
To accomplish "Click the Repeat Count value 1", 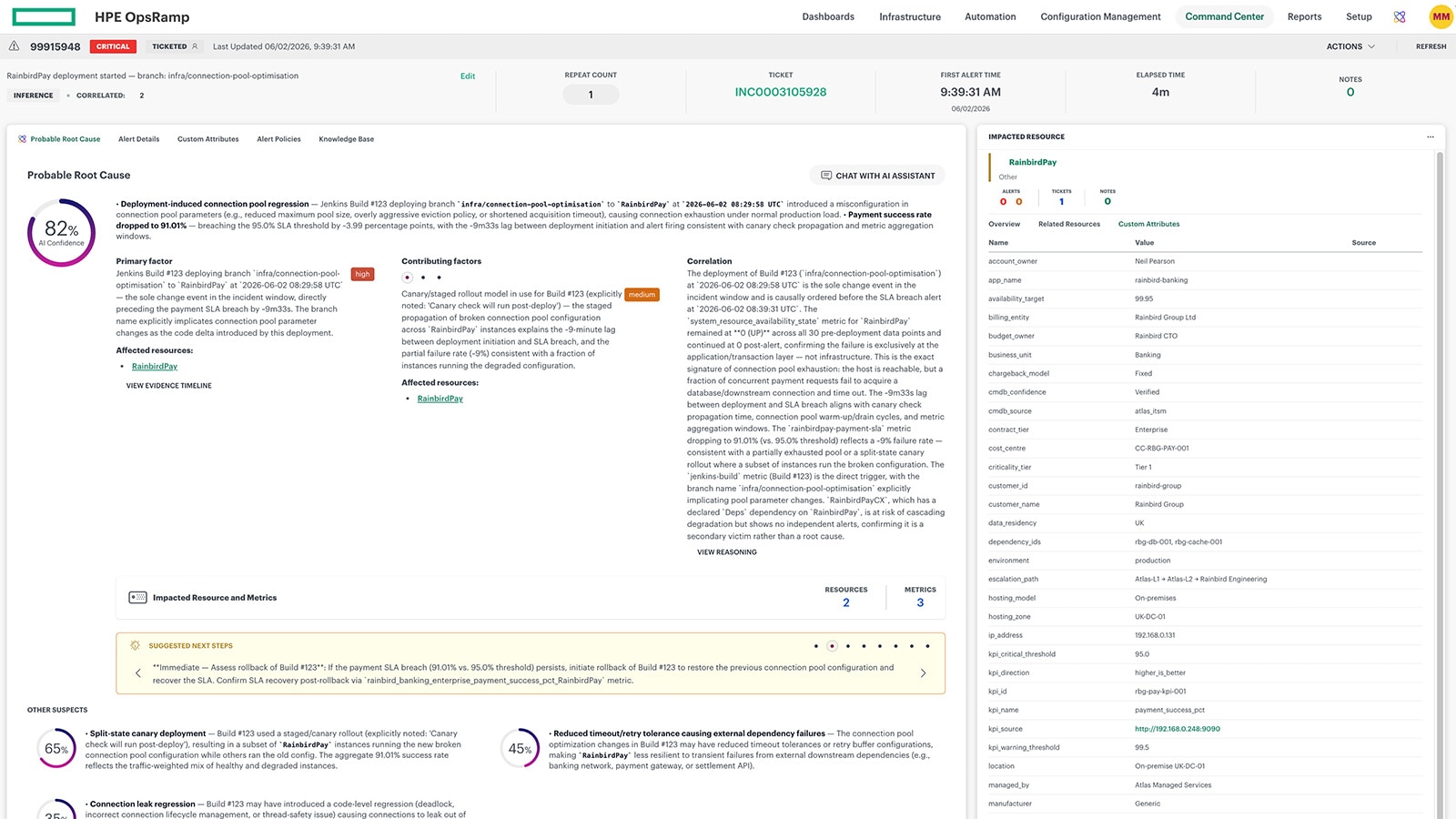I will pyautogui.click(x=591, y=95).
